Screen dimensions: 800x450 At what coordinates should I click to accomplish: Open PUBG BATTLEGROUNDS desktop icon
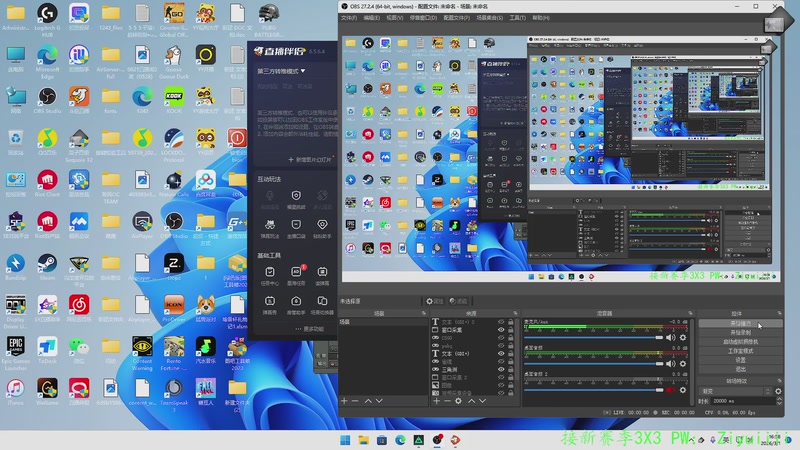[x=268, y=19]
